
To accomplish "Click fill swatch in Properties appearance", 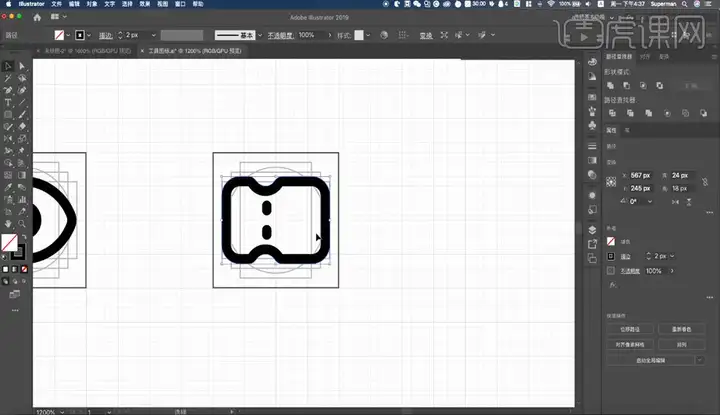I will pyautogui.click(x=611, y=241).
